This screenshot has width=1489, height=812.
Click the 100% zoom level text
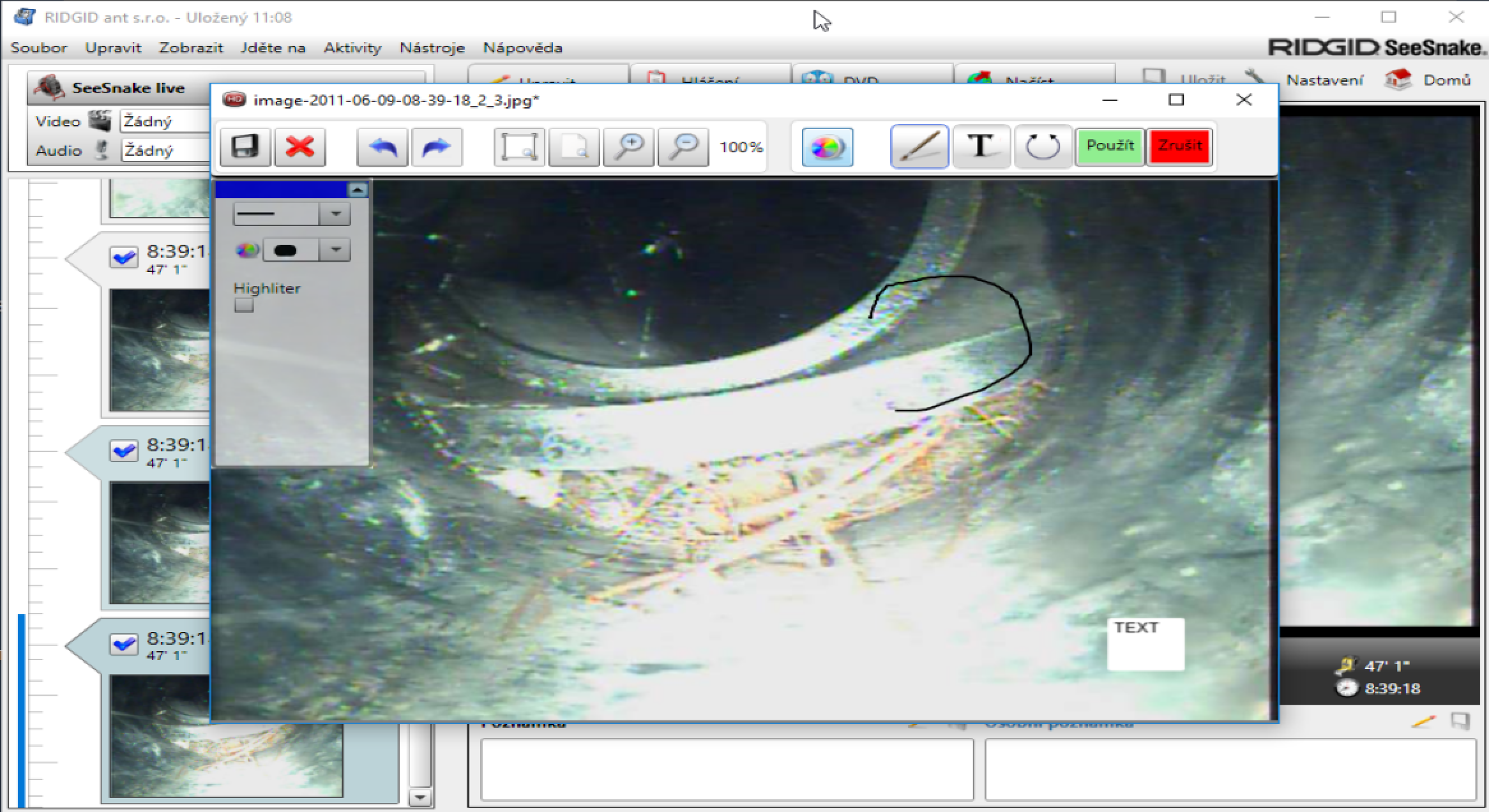pyautogui.click(x=741, y=147)
